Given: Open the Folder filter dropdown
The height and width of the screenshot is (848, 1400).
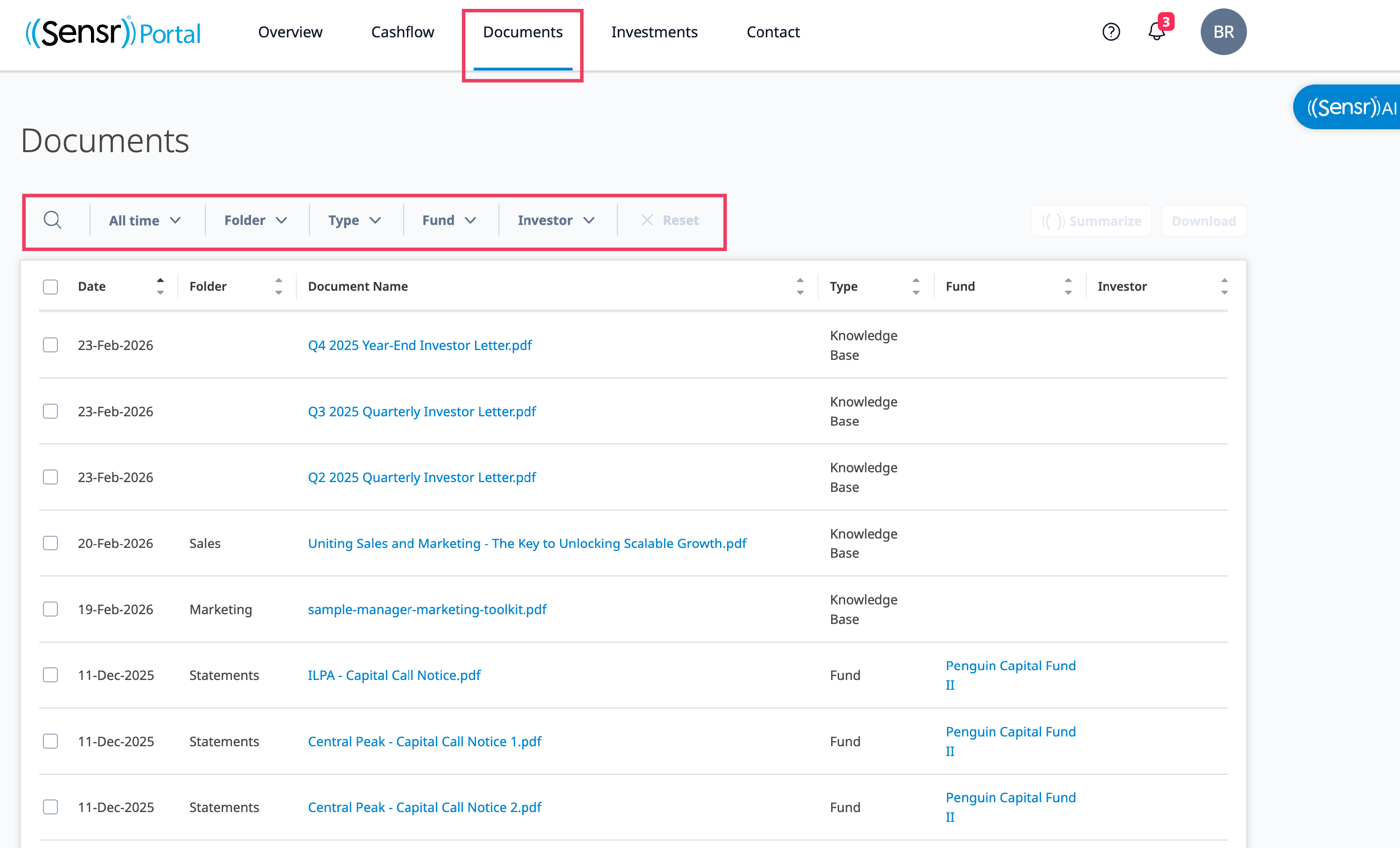Looking at the screenshot, I should click(x=255, y=221).
